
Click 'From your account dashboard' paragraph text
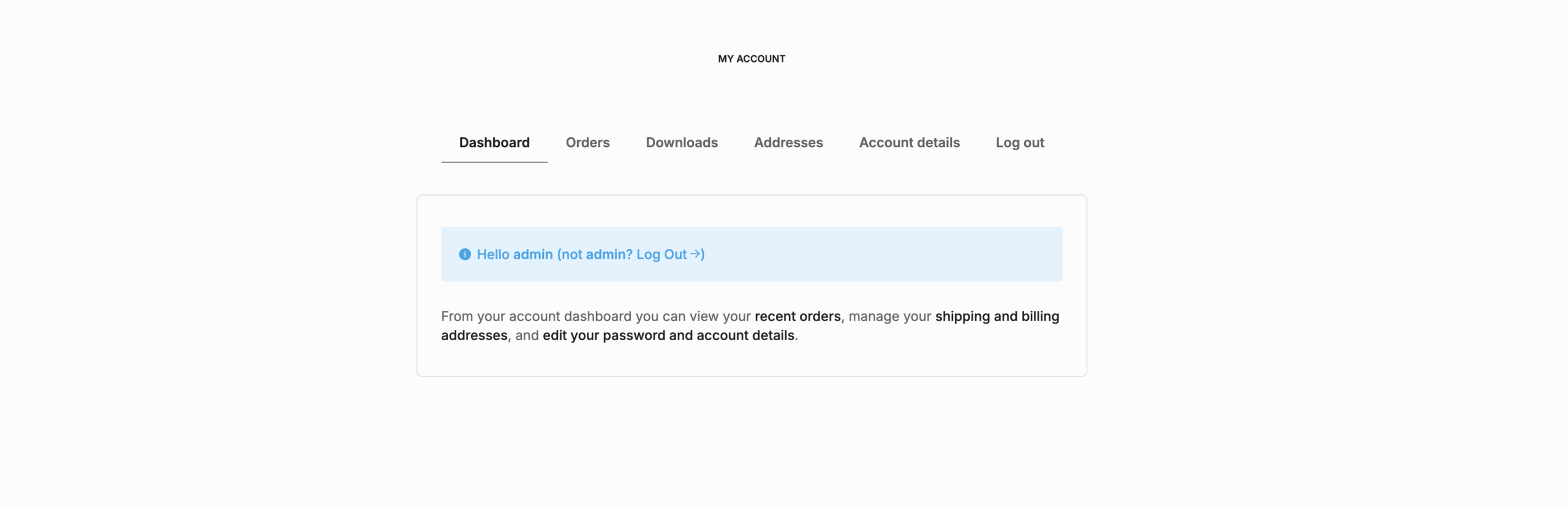[x=536, y=316]
